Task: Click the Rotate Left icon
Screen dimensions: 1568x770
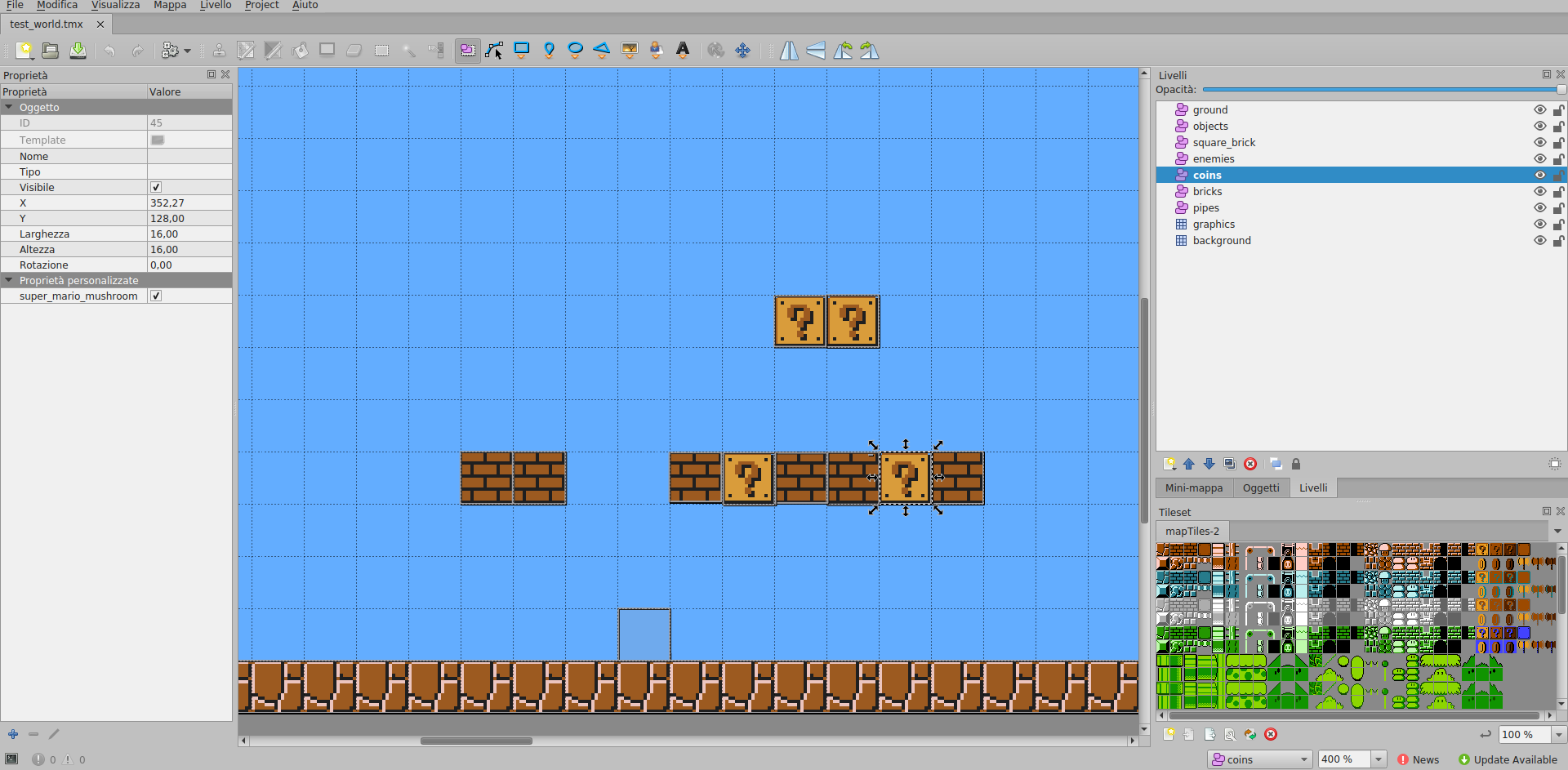Action: [x=843, y=51]
